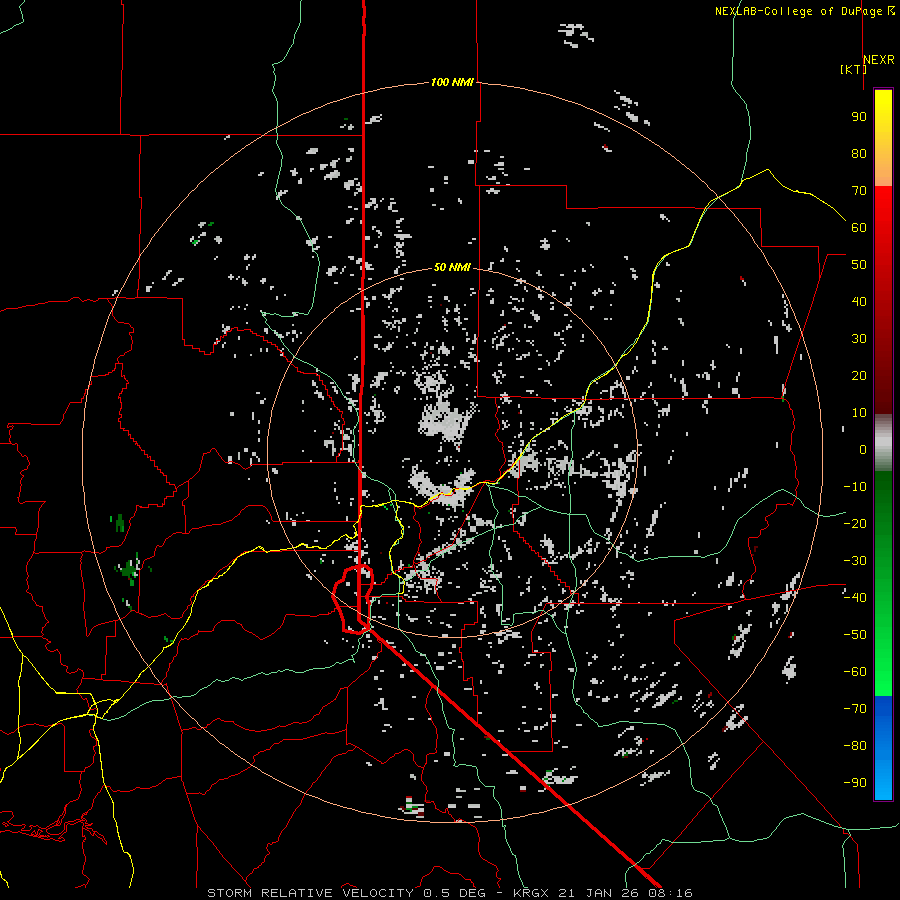The height and width of the screenshot is (900, 900).
Task: Select the [KT] units label above color bar
Action: click(853, 69)
